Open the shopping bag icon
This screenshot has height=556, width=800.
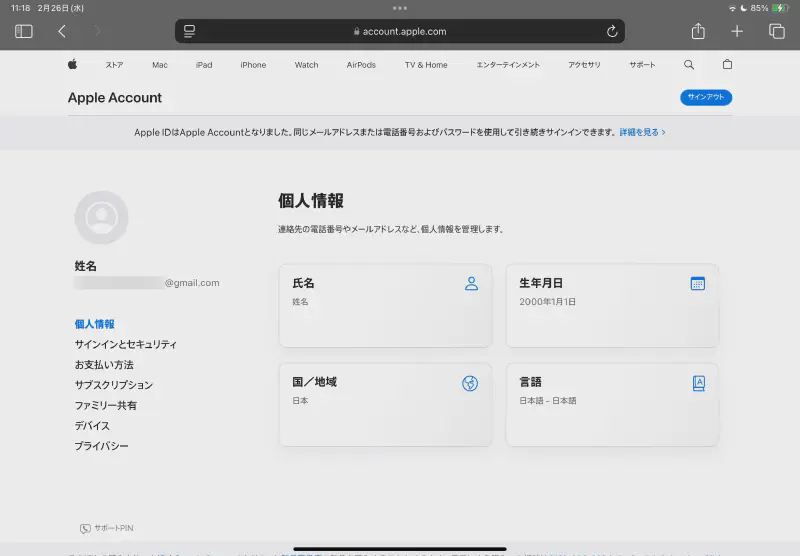click(x=727, y=65)
